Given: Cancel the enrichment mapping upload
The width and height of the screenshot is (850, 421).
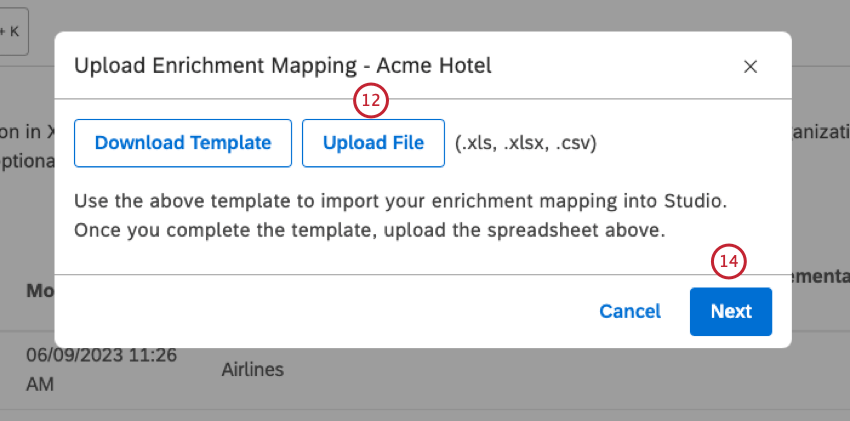Looking at the screenshot, I should [630, 311].
